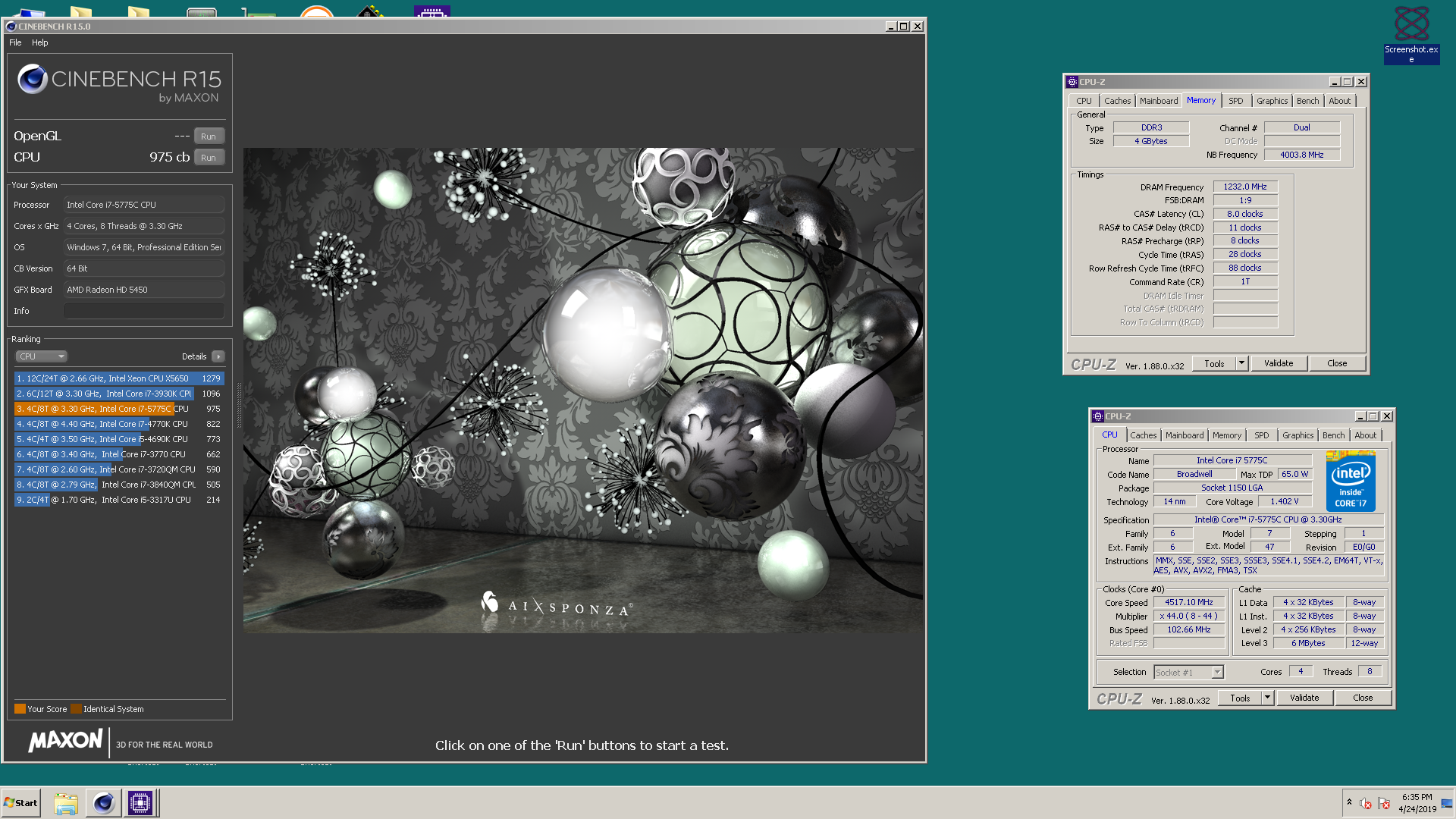This screenshot has height=819, width=1456.
Task: Expand Tools arrow in Memory CPU-Z window
Action: (1242, 363)
